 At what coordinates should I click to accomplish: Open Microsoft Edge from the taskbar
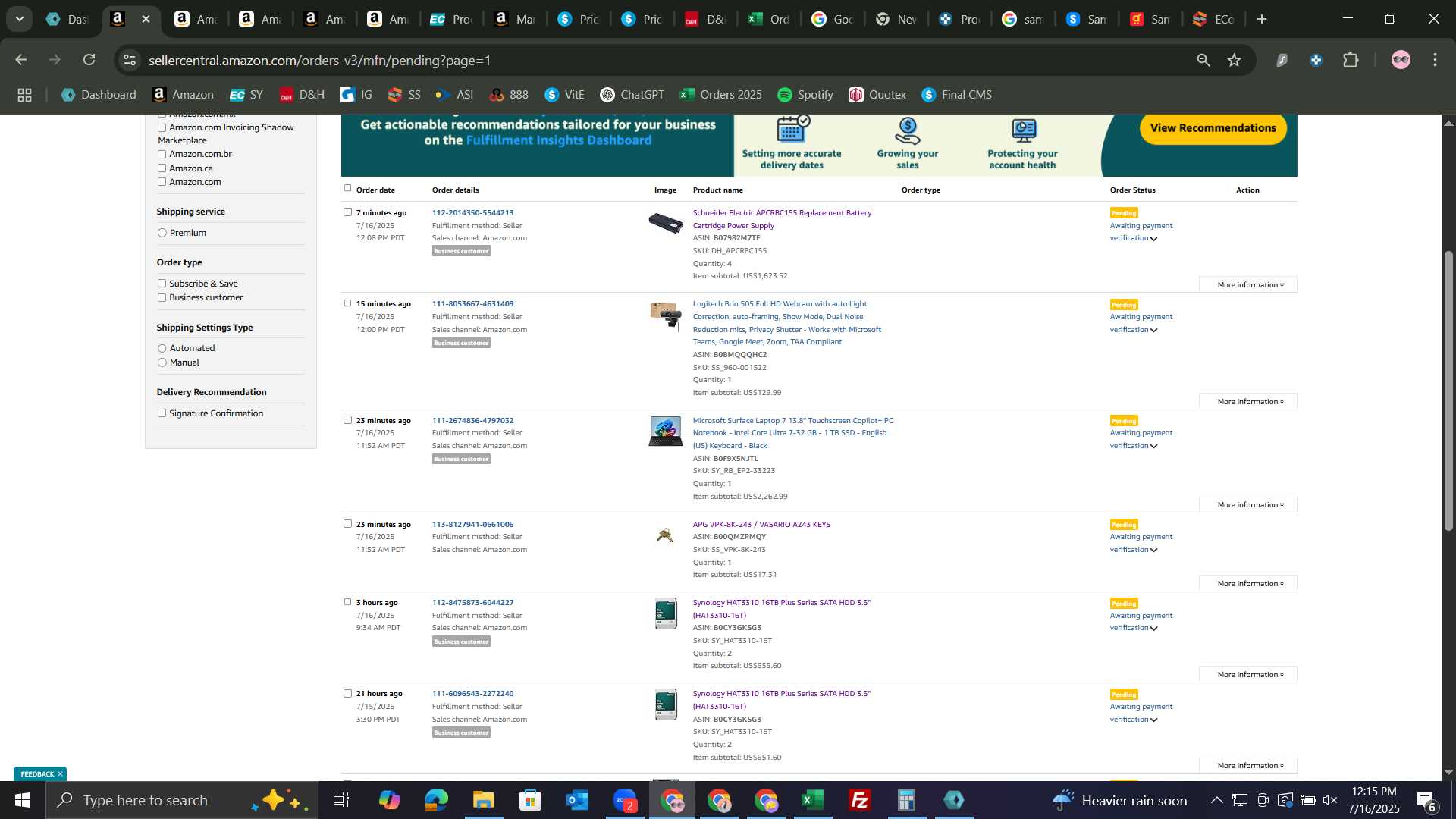(x=436, y=800)
